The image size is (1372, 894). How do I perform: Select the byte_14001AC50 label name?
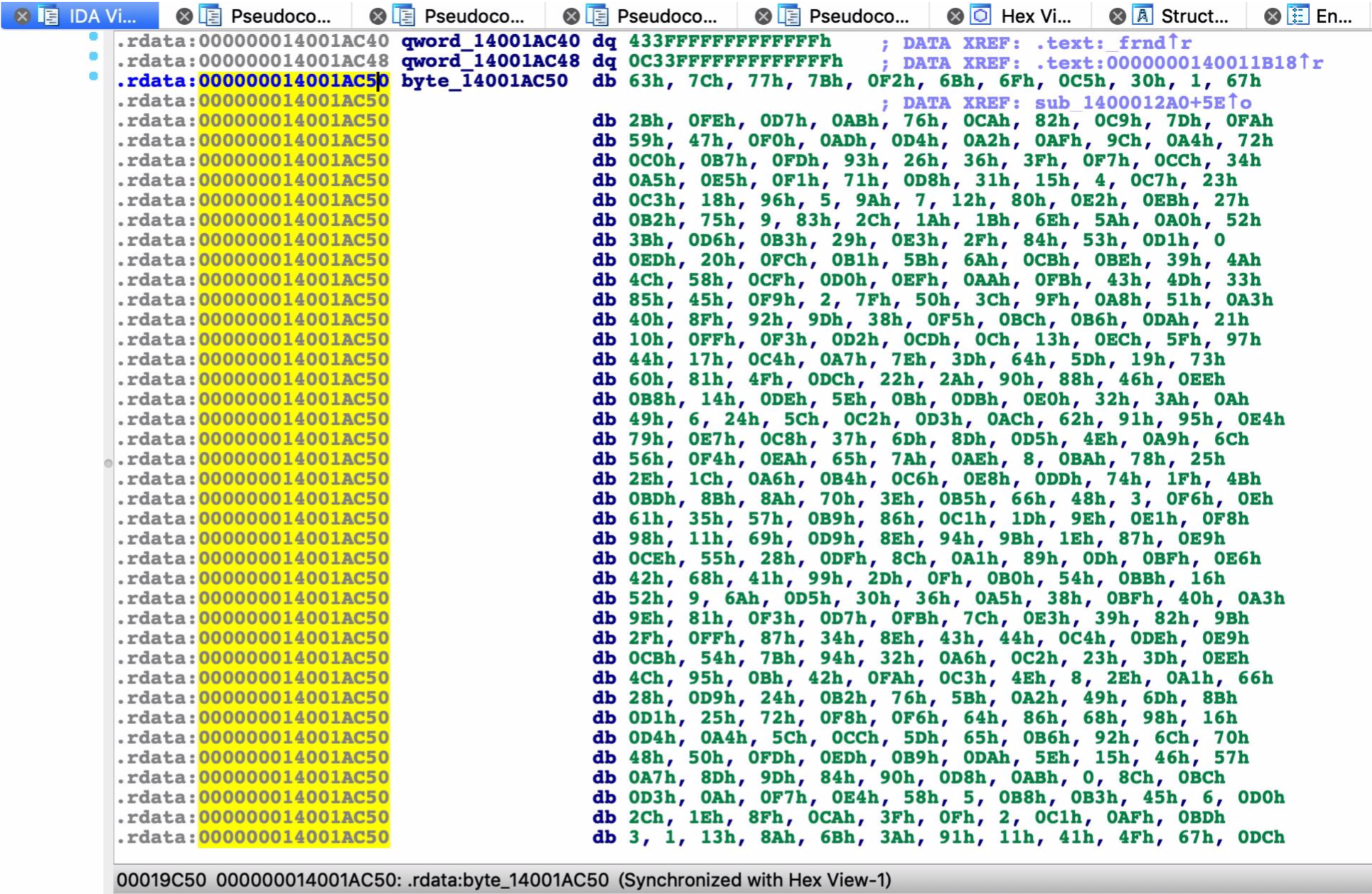tap(484, 81)
